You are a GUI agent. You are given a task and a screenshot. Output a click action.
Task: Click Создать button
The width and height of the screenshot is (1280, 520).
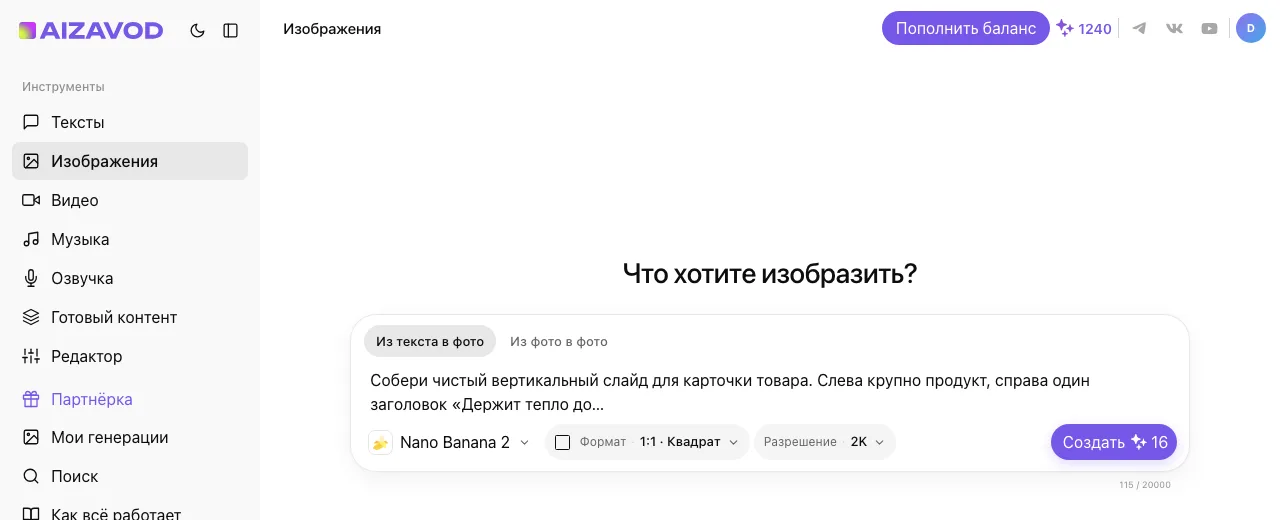tap(1114, 442)
